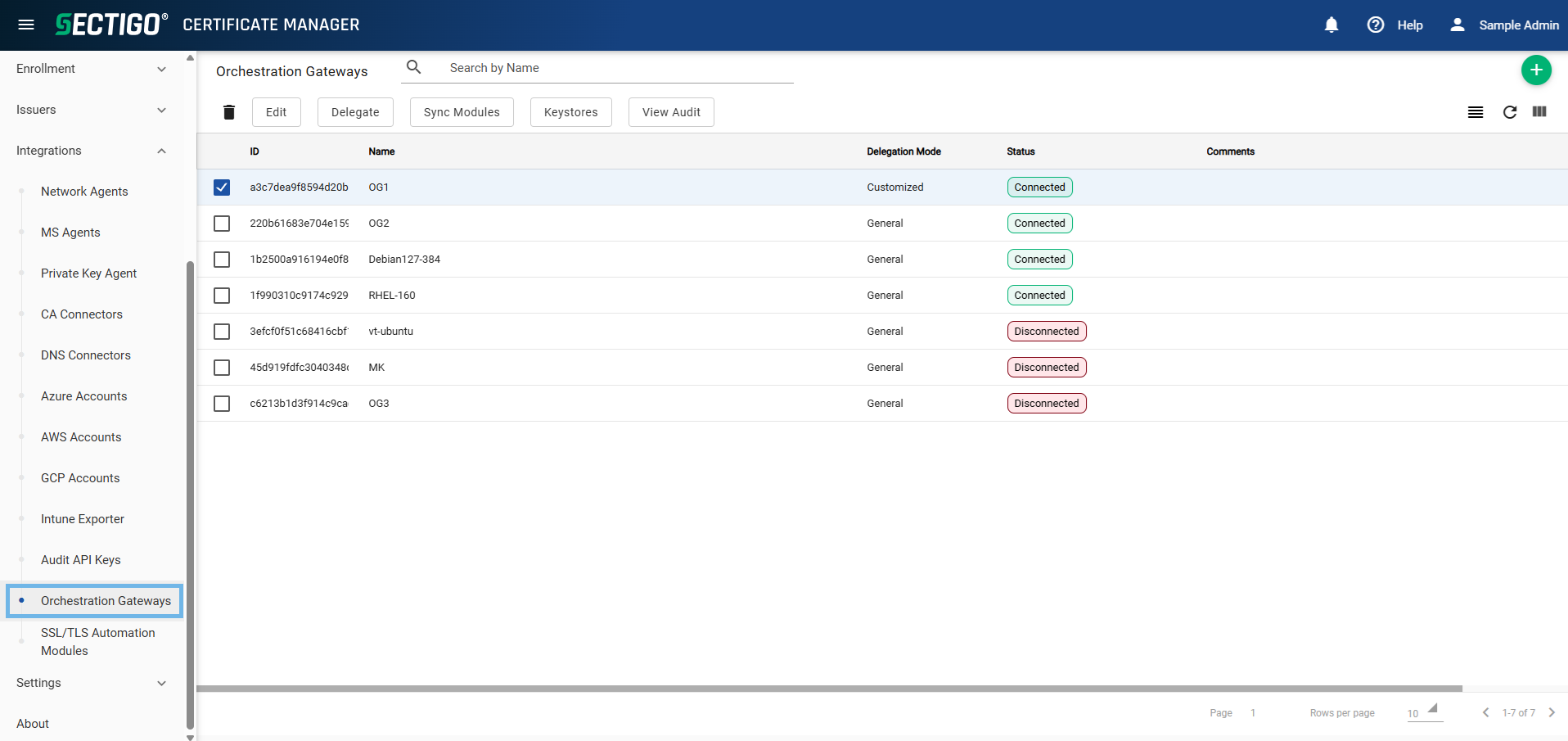Screen dimensions: 1568x741
Task: Click the Sync Modules button
Action: (462, 112)
